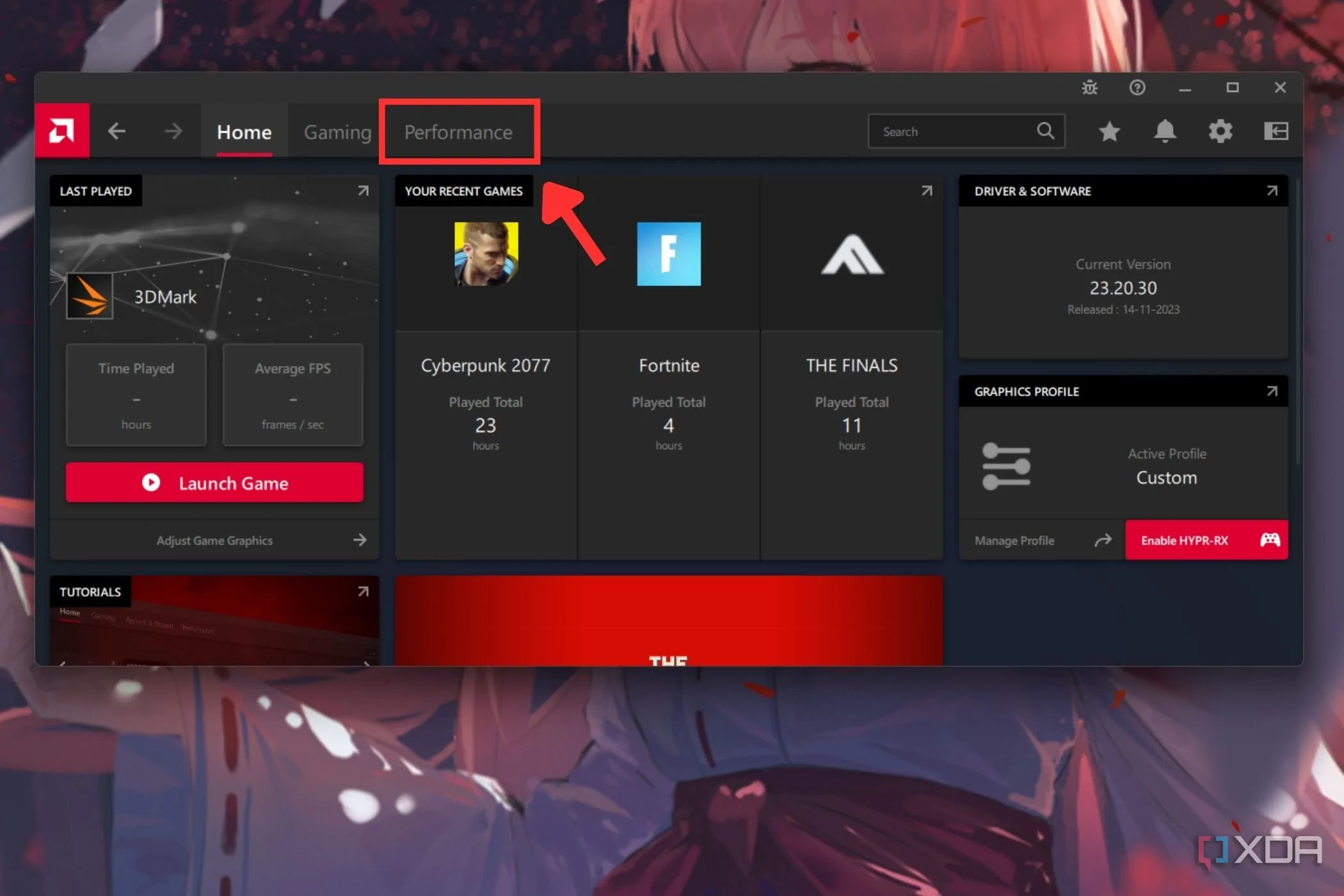Click the graphics profile sliders icon
Viewport: 1344px width, 896px height.
[x=1006, y=466]
